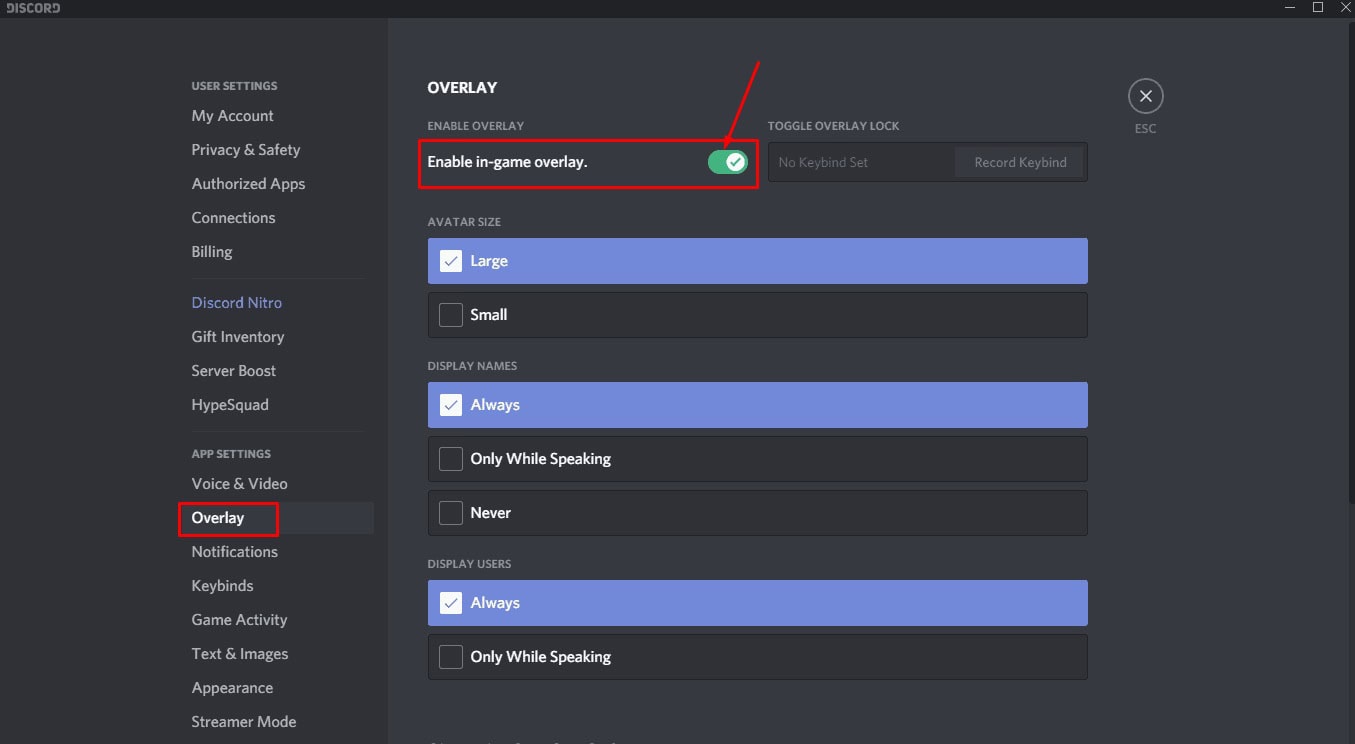Click the Record Keybind button
This screenshot has height=744, width=1355.
click(1020, 162)
